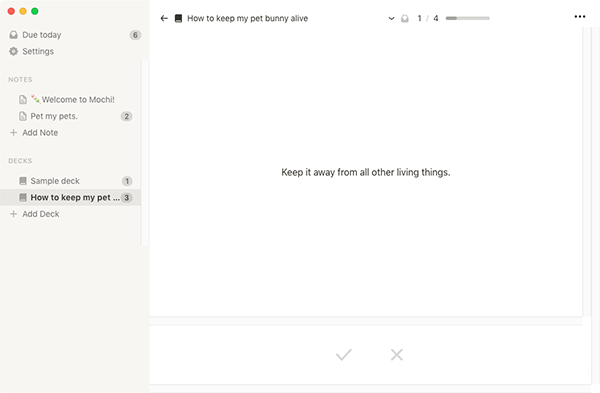
Task: Click the deck title in header
Action: pos(247,18)
